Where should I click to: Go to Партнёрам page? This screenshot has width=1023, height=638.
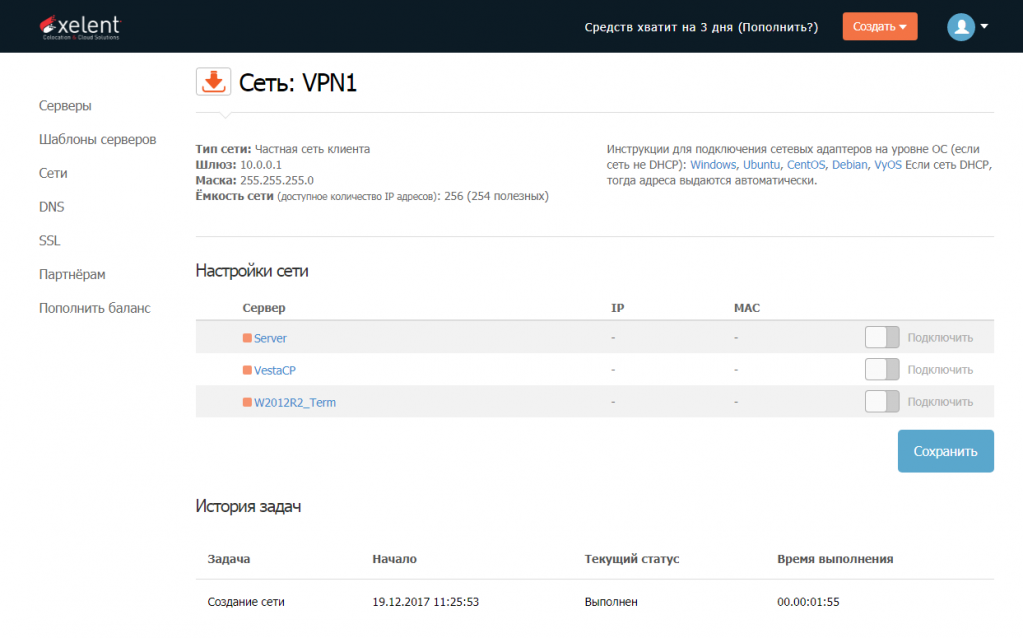click(72, 275)
